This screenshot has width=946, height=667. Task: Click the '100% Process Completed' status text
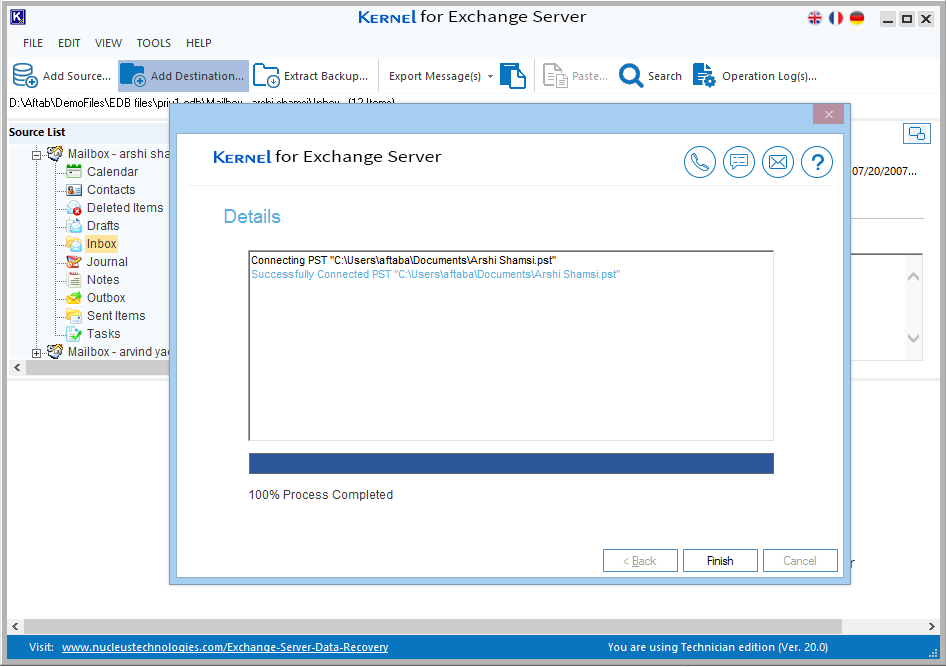(320, 495)
